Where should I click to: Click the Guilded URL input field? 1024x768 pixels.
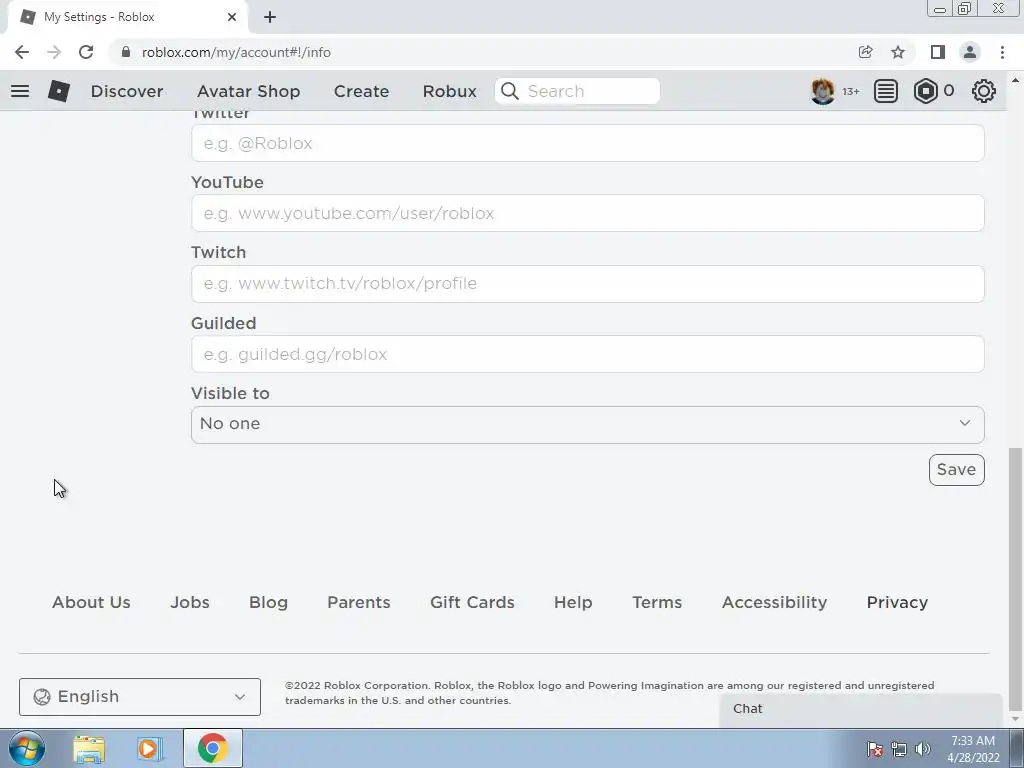588,354
